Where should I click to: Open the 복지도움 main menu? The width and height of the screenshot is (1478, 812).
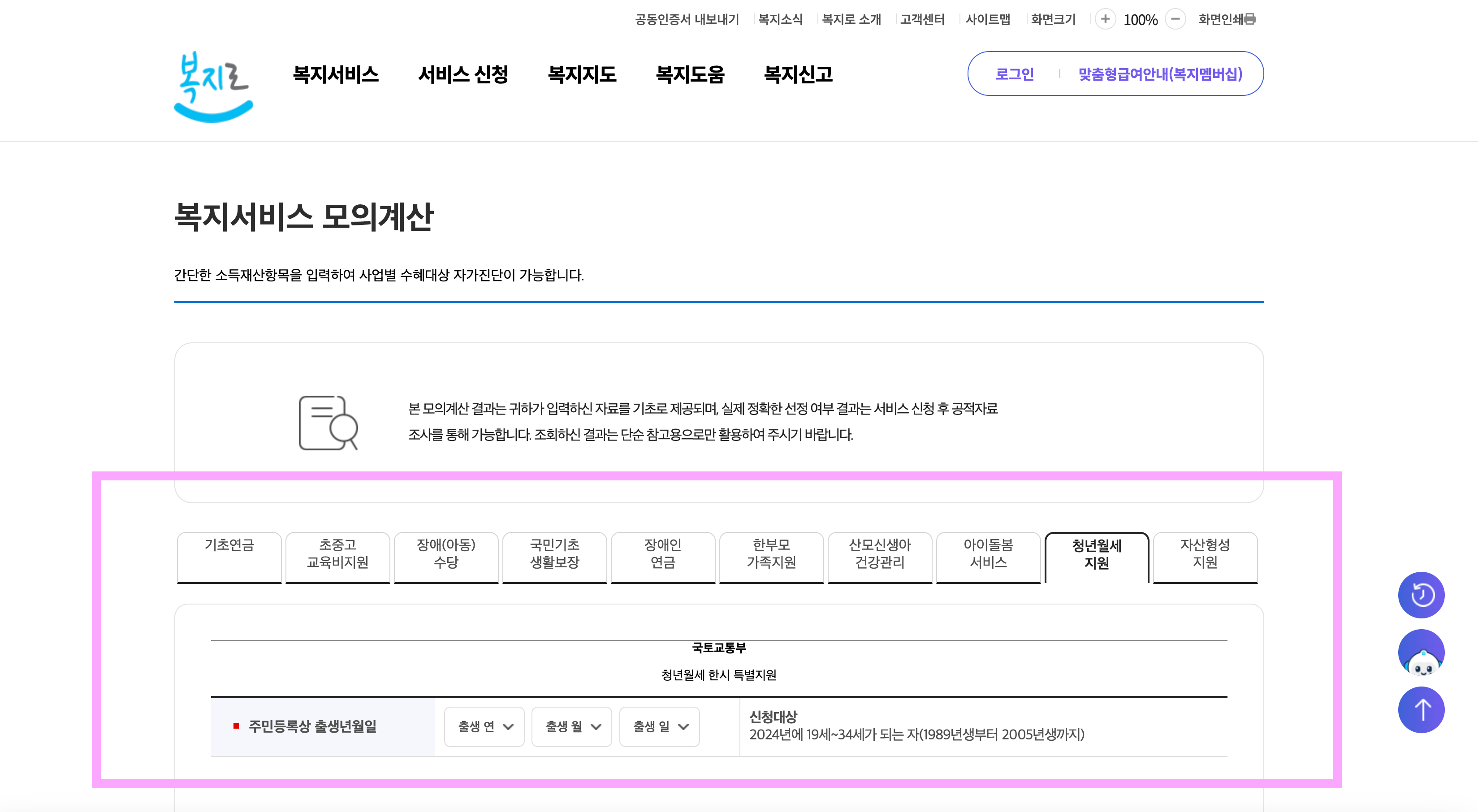[690, 74]
